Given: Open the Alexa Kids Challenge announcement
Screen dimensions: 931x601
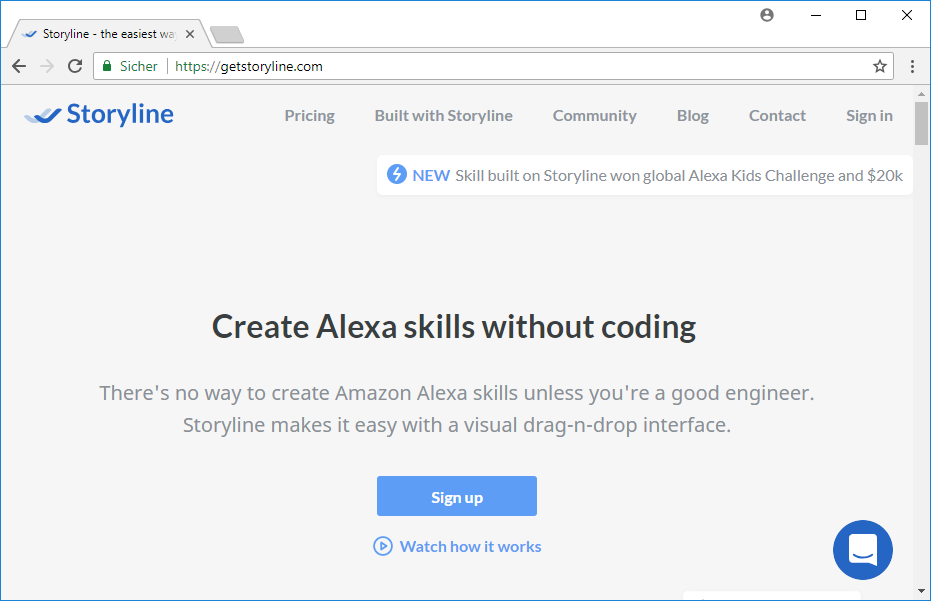Looking at the screenshot, I should pyautogui.click(x=678, y=176).
